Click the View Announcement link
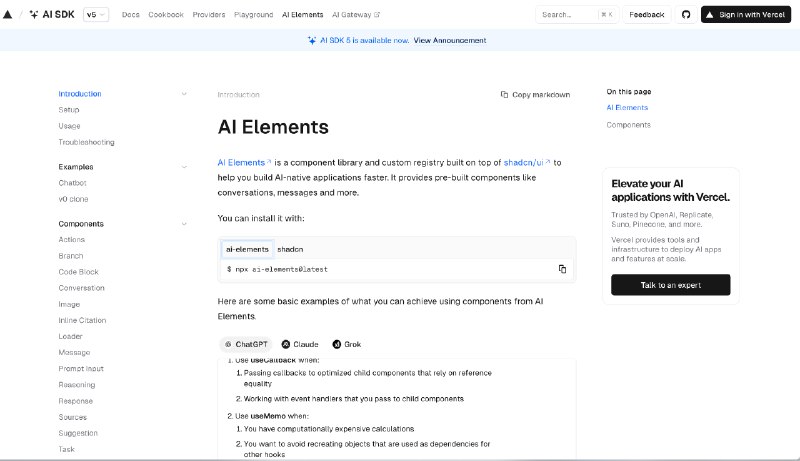800x461 pixels. 449,40
